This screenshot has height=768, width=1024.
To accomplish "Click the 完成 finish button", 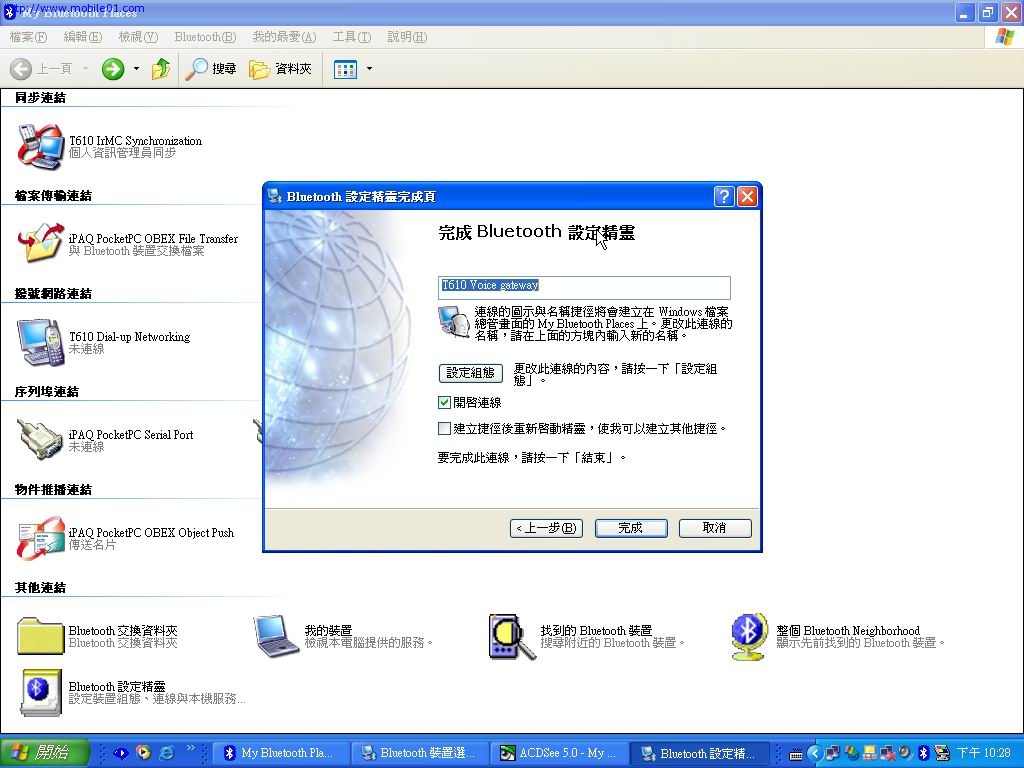I will click(x=631, y=528).
